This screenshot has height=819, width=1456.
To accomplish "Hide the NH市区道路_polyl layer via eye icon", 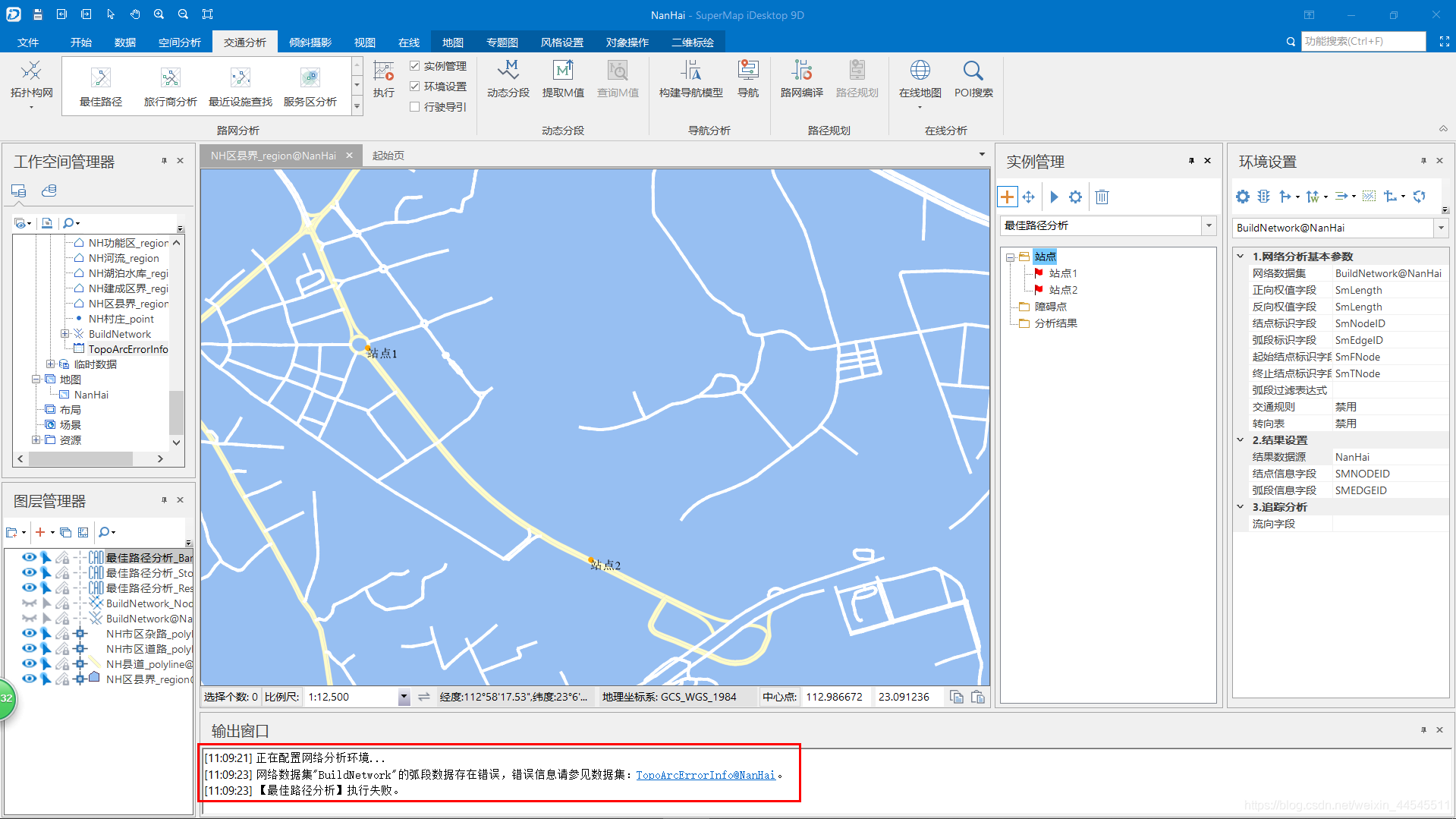I will click(29, 649).
